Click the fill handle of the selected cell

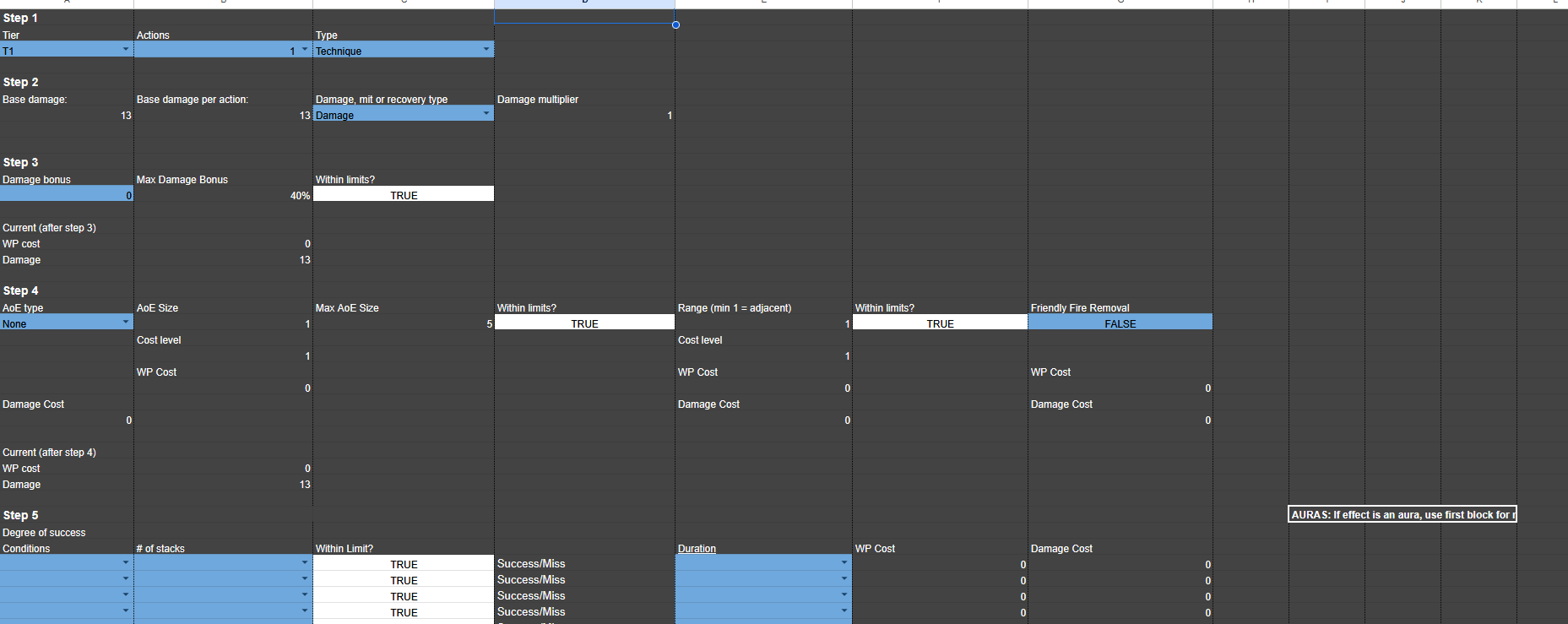point(675,24)
